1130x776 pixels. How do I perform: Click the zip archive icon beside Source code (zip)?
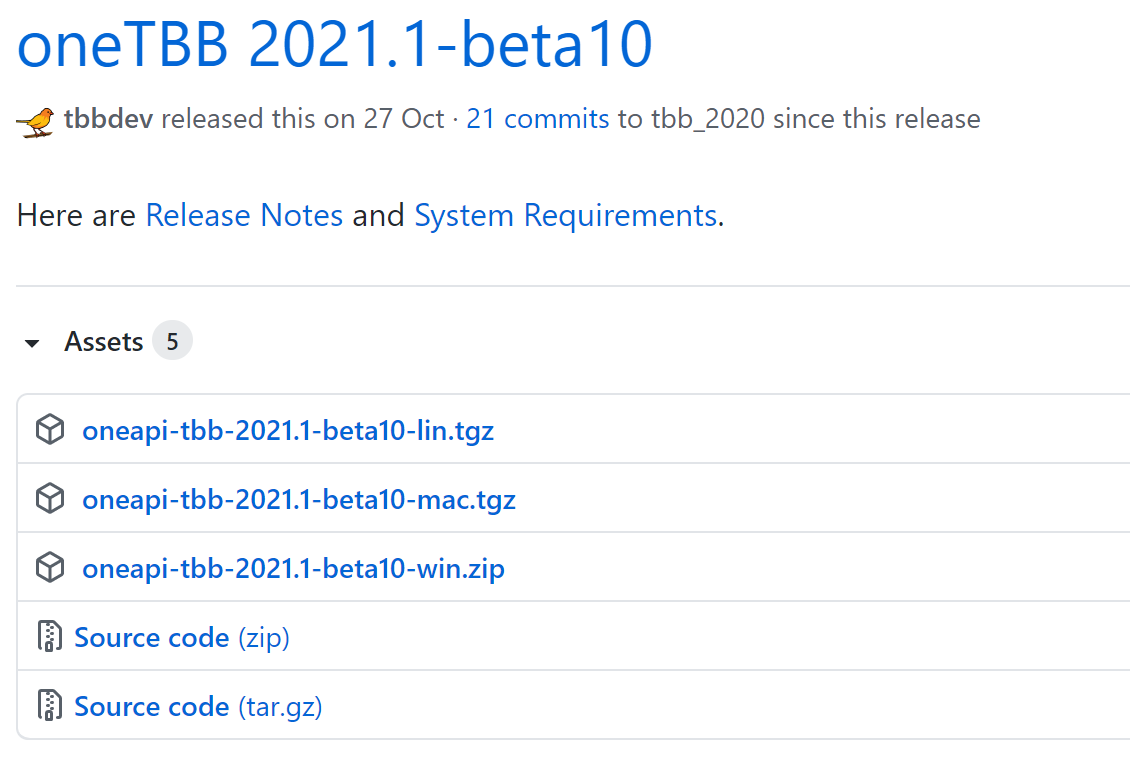[x=49, y=636]
